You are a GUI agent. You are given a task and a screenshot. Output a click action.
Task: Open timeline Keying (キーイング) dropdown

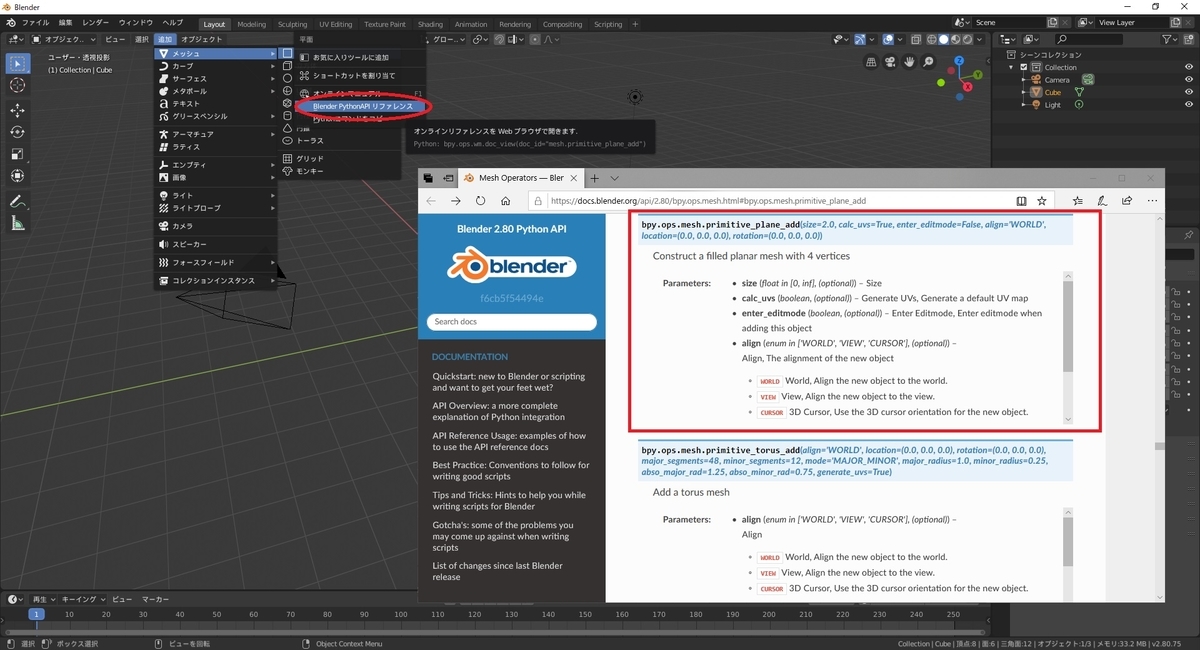point(82,599)
